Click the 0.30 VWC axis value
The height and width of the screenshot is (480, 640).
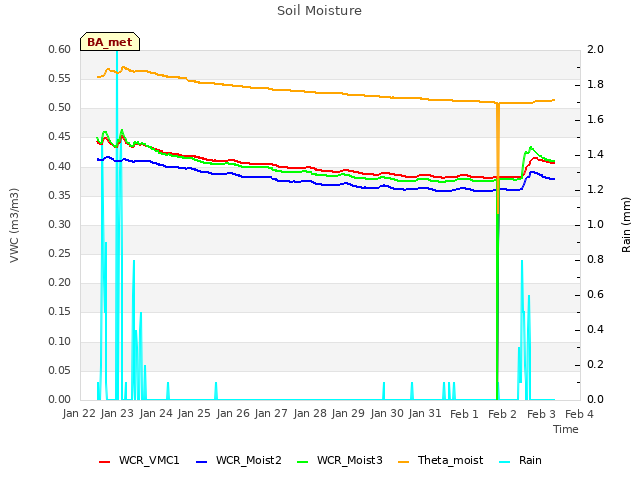[x=60, y=224]
